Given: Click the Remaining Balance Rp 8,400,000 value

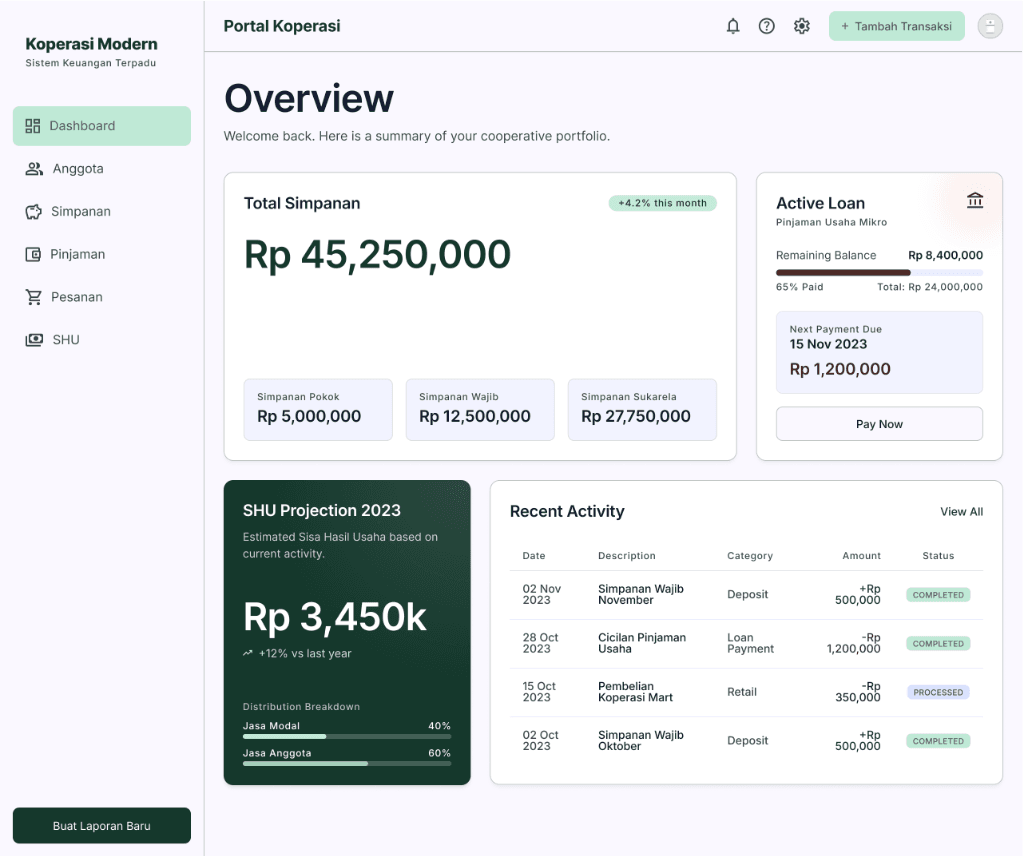Looking at the screenshot, I should [945, 255].
